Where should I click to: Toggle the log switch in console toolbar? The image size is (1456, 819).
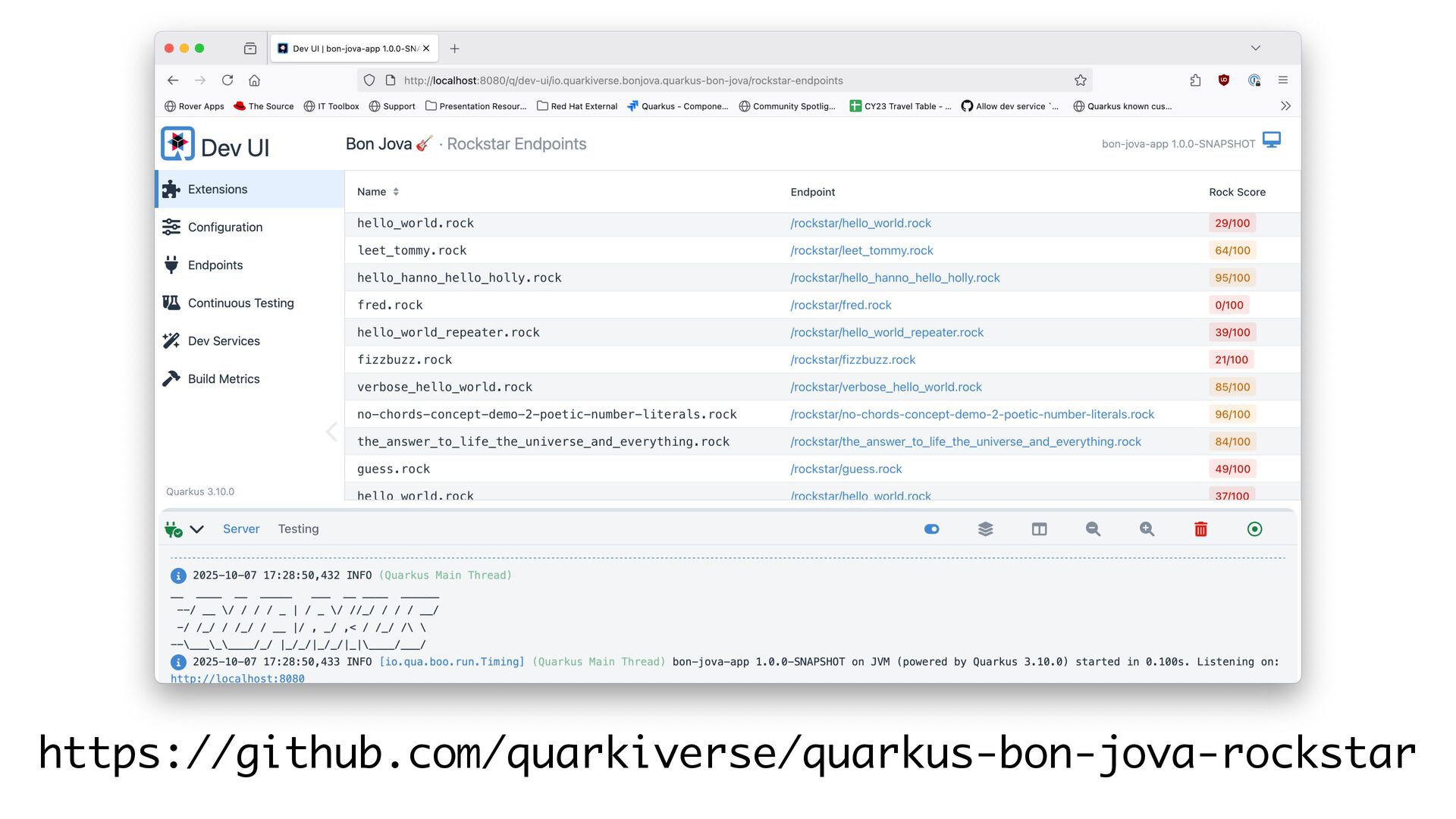pos(931,529)
